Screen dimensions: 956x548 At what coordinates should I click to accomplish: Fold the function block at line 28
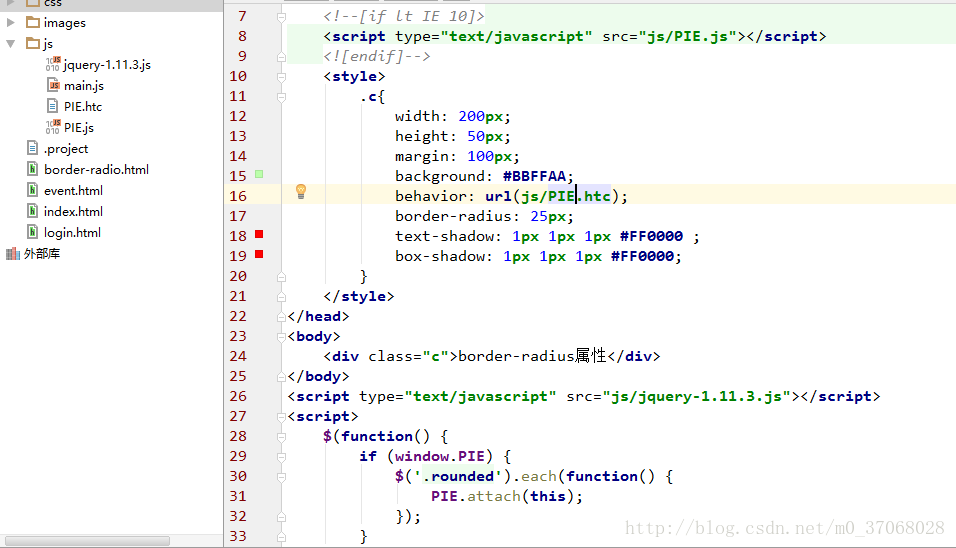281,437
